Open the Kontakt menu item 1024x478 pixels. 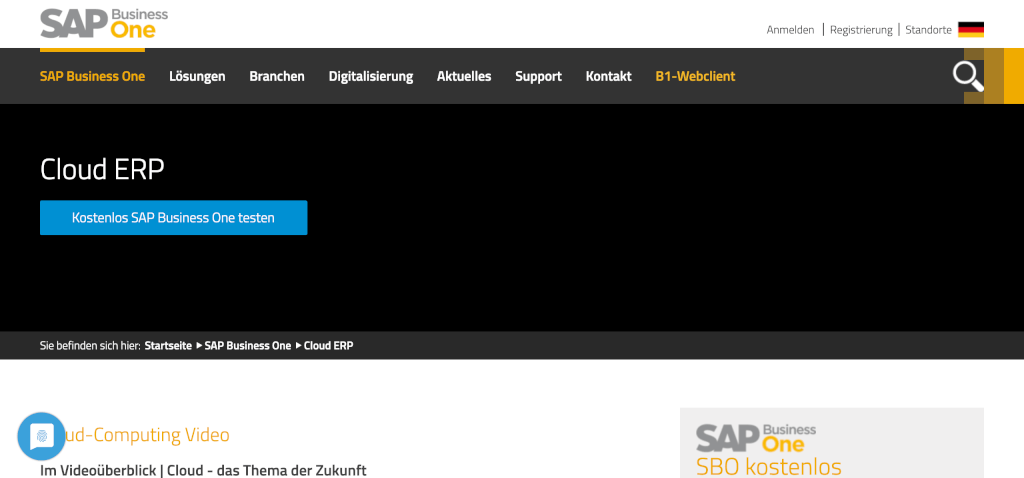tap(609, 76)
